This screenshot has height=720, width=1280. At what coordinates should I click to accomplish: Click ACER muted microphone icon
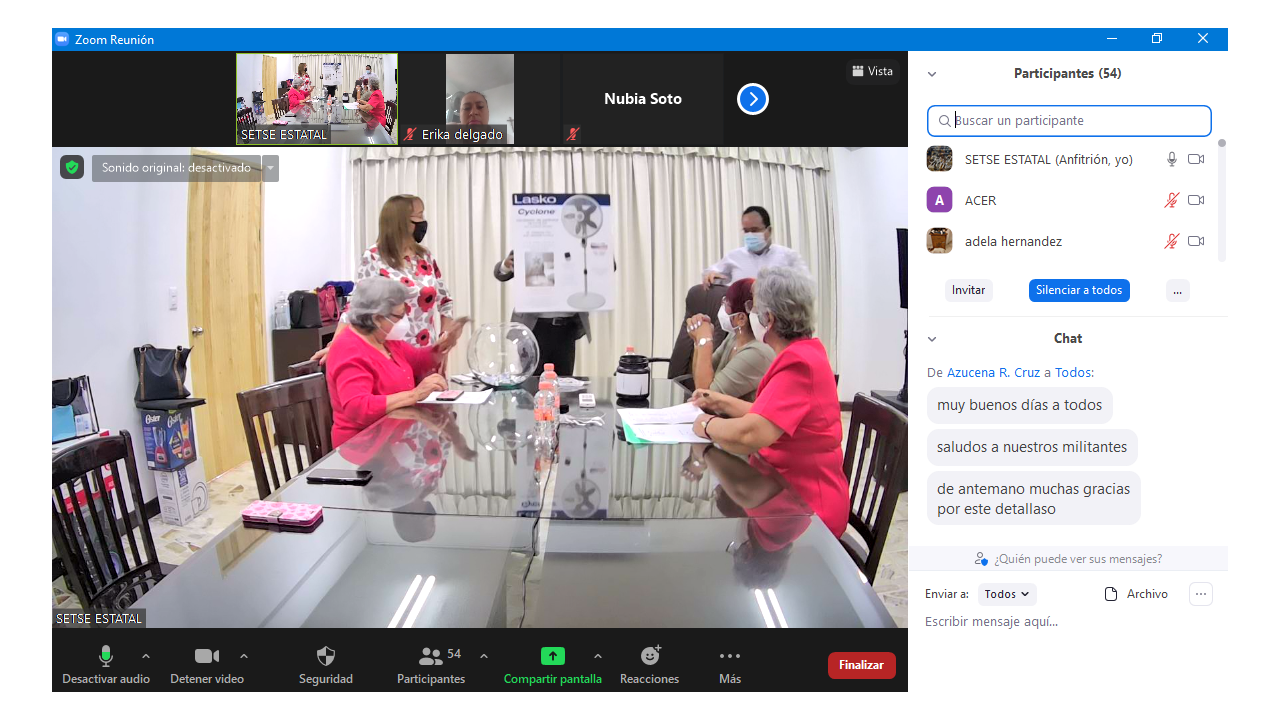(x=1172, y=200)
